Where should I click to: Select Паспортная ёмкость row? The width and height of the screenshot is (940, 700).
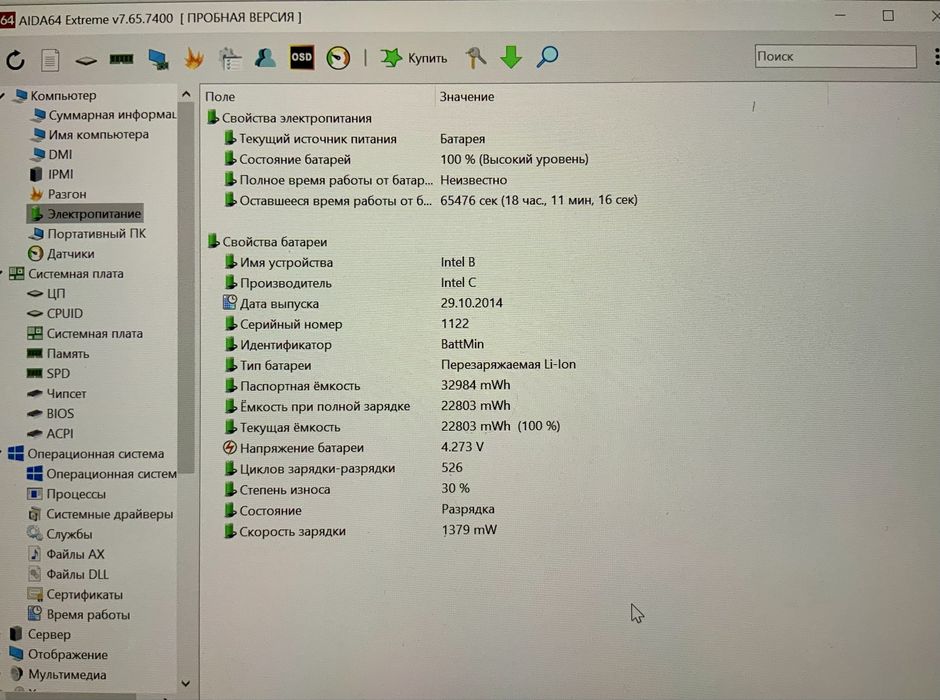[367, 386]
